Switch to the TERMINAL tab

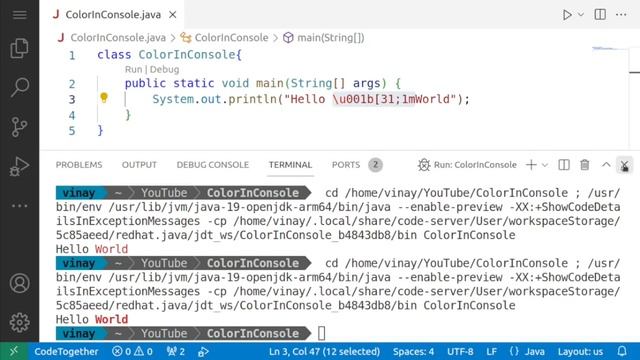click(290, 165)
